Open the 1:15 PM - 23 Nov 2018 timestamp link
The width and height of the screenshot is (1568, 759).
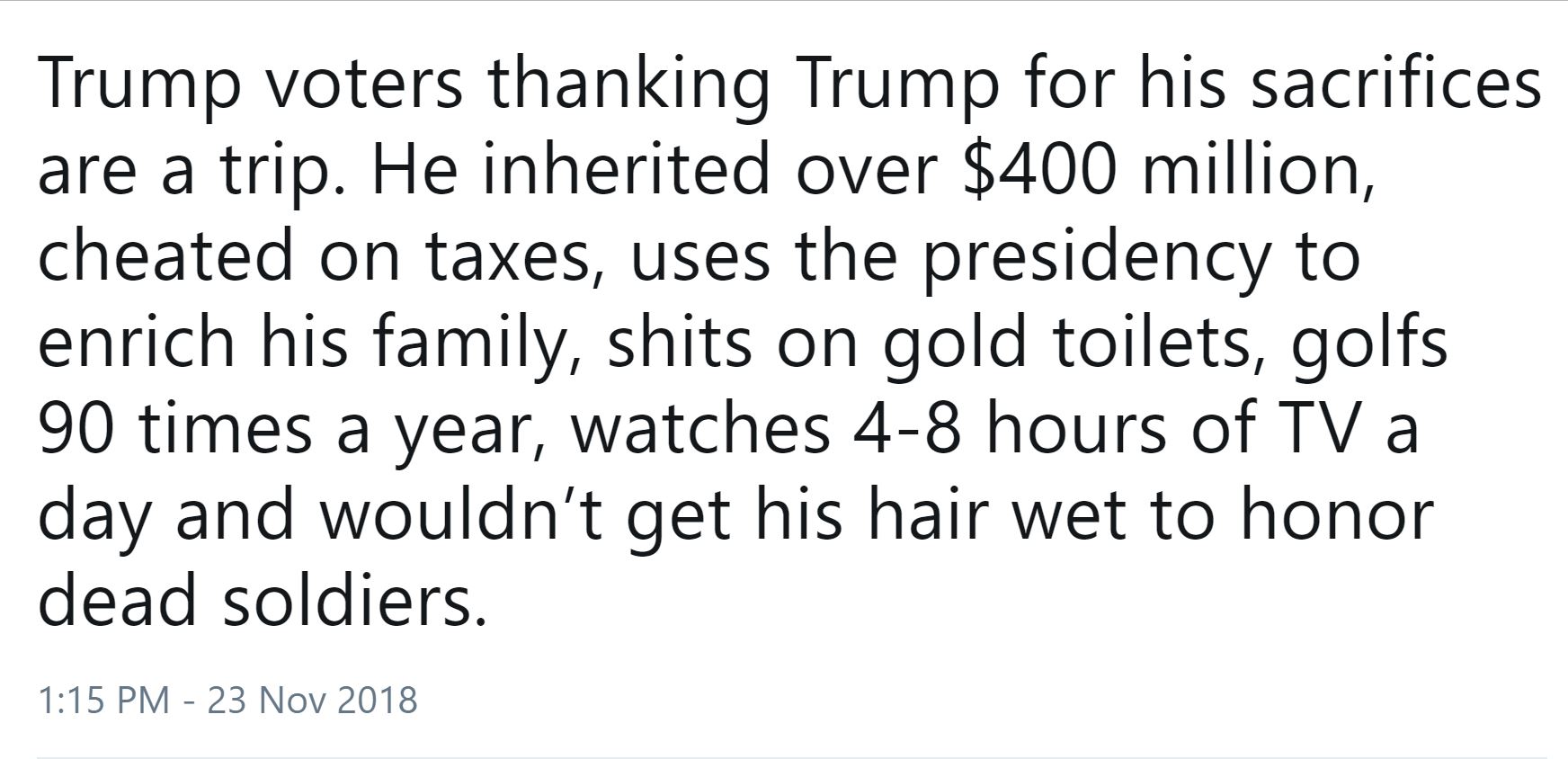pos(228,699)
